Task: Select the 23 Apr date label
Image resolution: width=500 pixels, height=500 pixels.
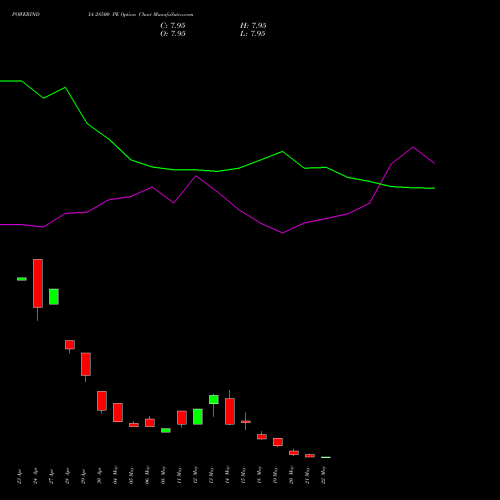Action: coord(19,476)
